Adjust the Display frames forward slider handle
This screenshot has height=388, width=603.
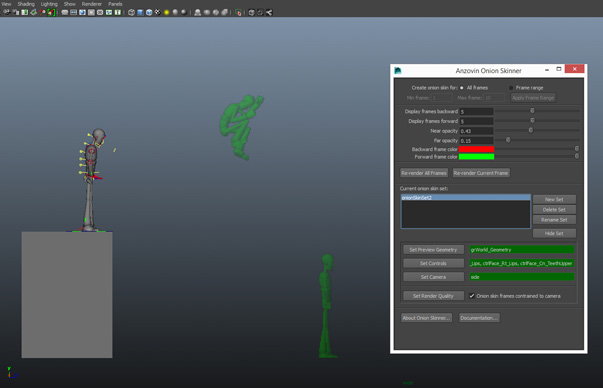pos(532,120)
